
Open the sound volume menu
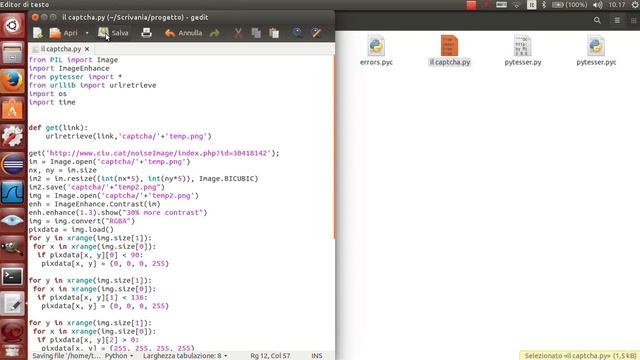[x=598, y=5]
